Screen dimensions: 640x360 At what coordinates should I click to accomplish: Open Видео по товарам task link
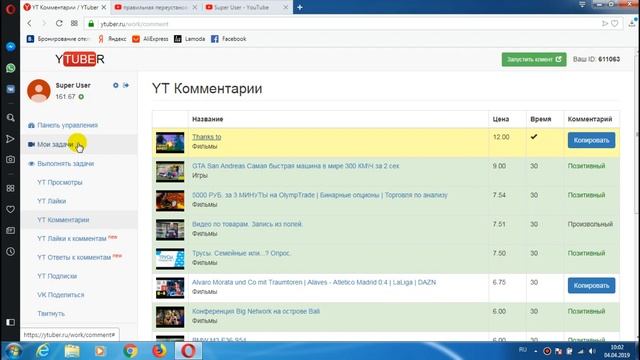tap(247, 224)
